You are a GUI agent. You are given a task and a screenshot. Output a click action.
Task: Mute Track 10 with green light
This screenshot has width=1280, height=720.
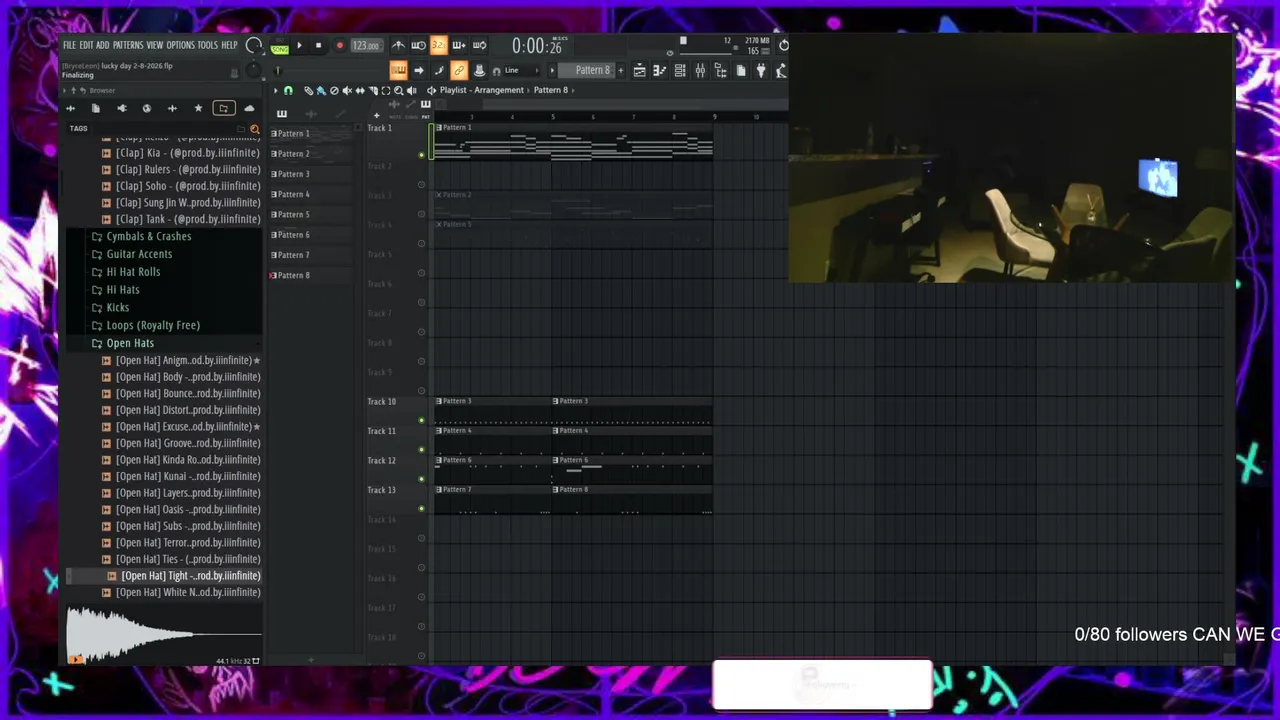[421, 420]
